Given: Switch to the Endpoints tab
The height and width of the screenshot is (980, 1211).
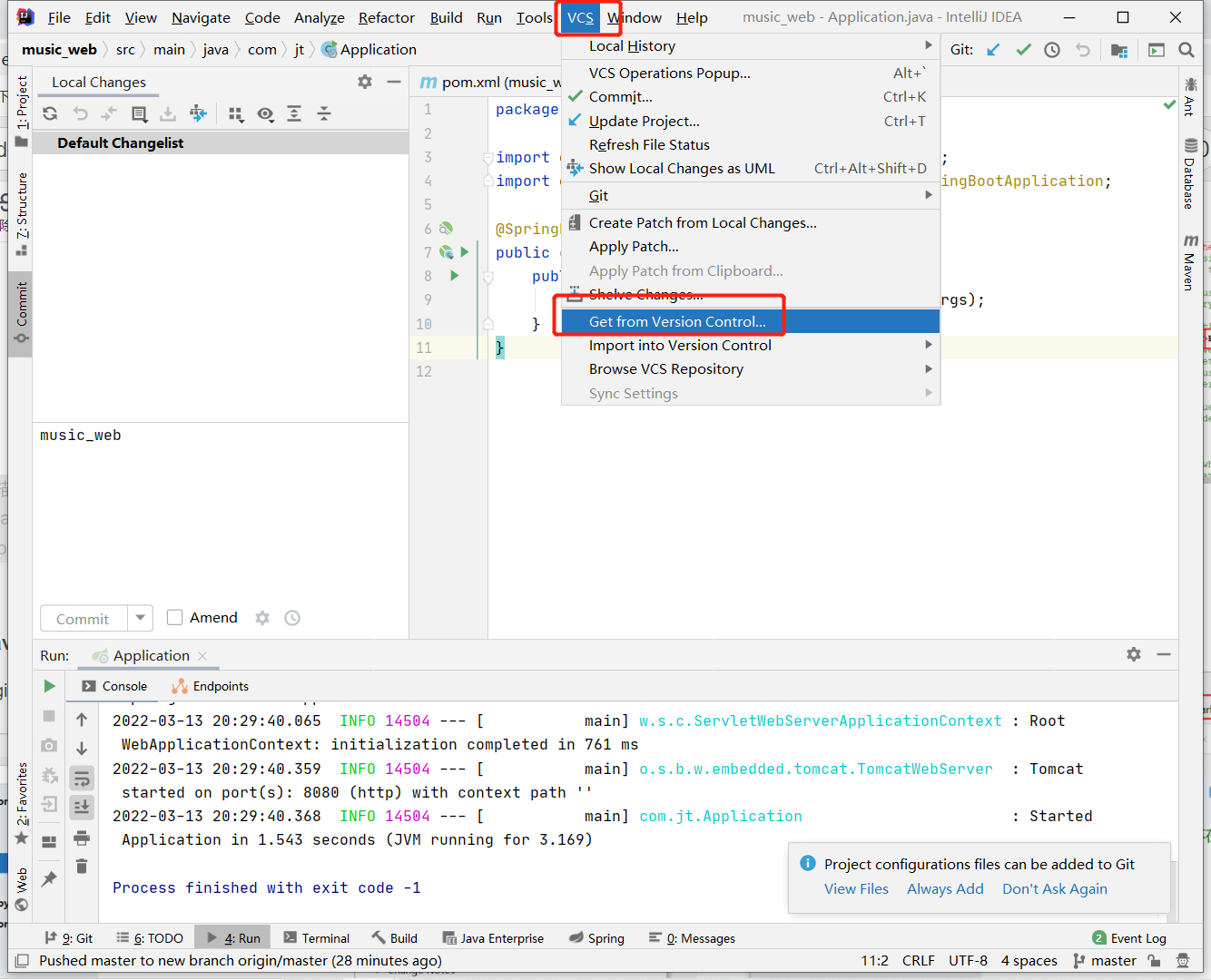Looking at the screenshot, I should pos(211,686).
